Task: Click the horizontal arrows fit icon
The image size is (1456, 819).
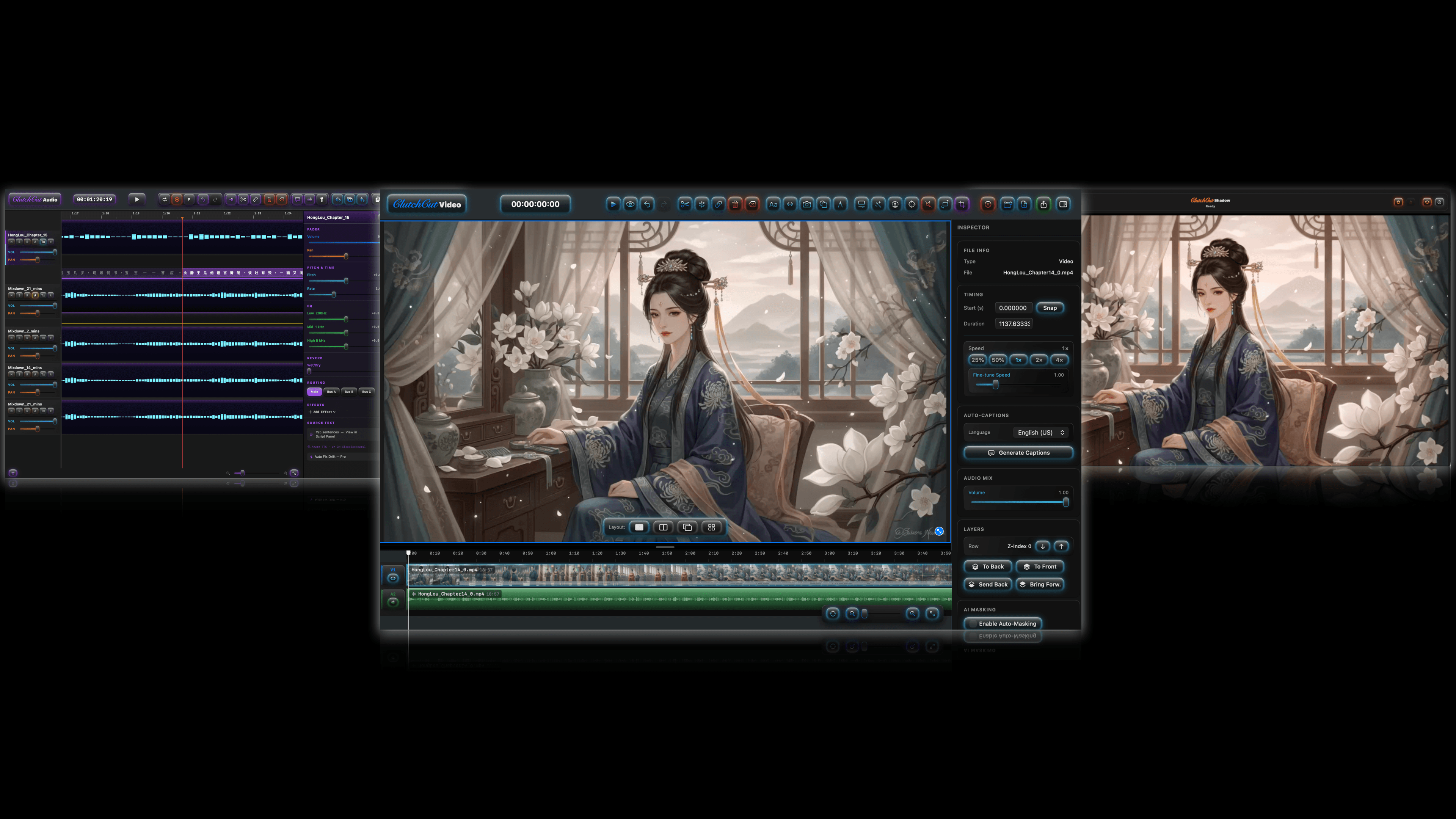Action: 789,204
